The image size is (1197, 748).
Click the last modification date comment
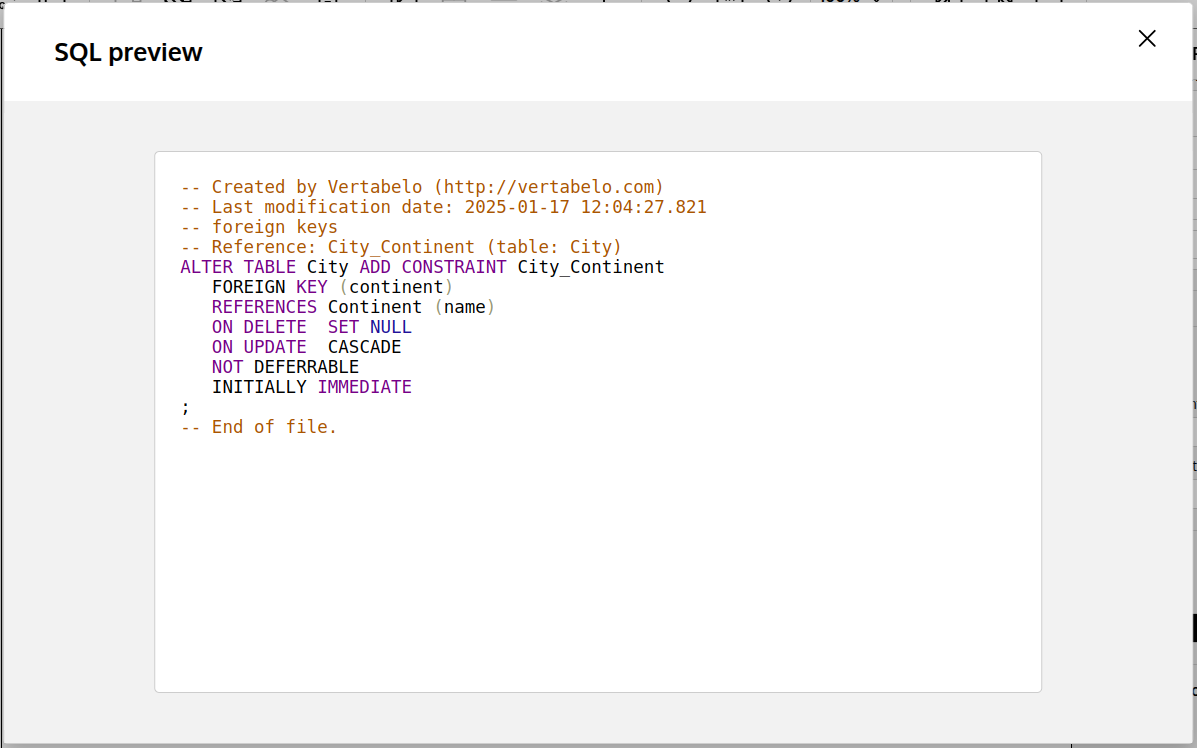tap(443, 207)
